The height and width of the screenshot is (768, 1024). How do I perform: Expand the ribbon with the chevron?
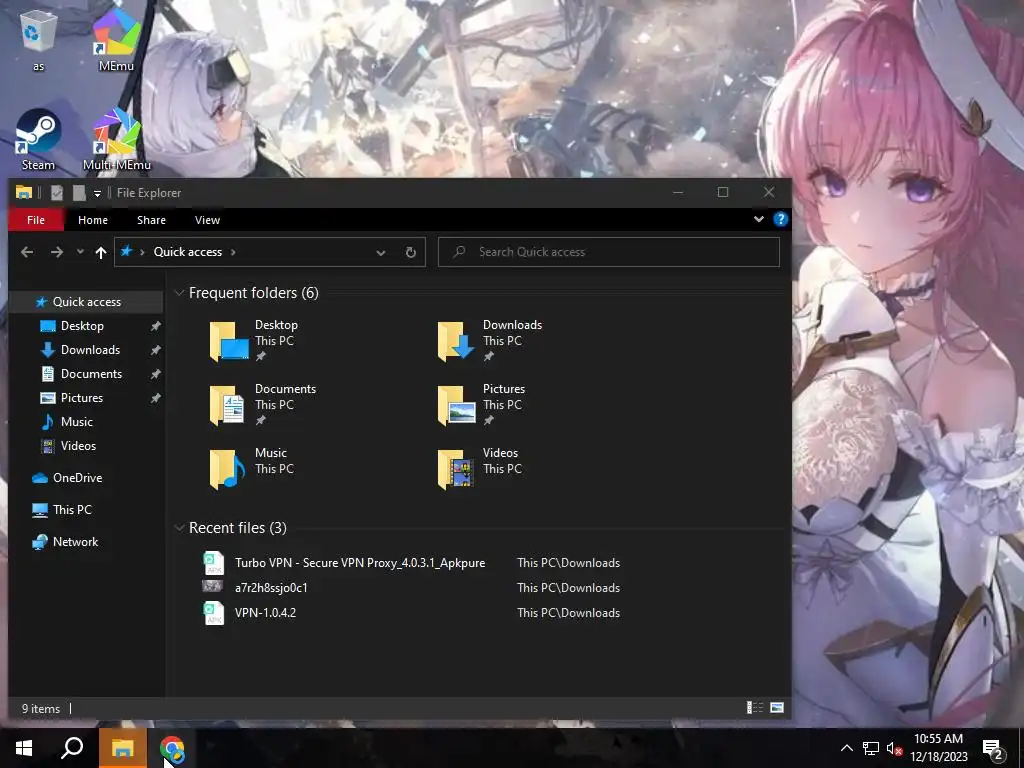(759, 219)
